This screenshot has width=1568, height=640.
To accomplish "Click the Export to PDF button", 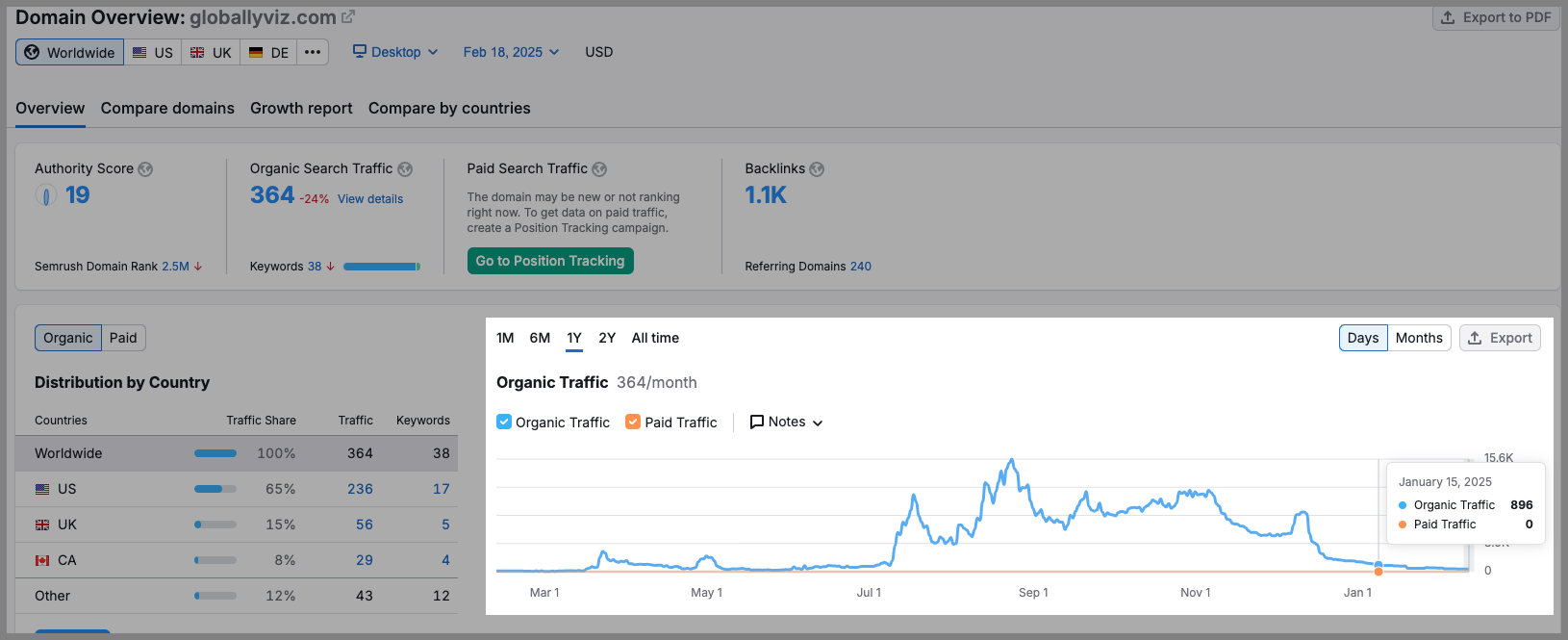I will click(x=1496, y=17).
